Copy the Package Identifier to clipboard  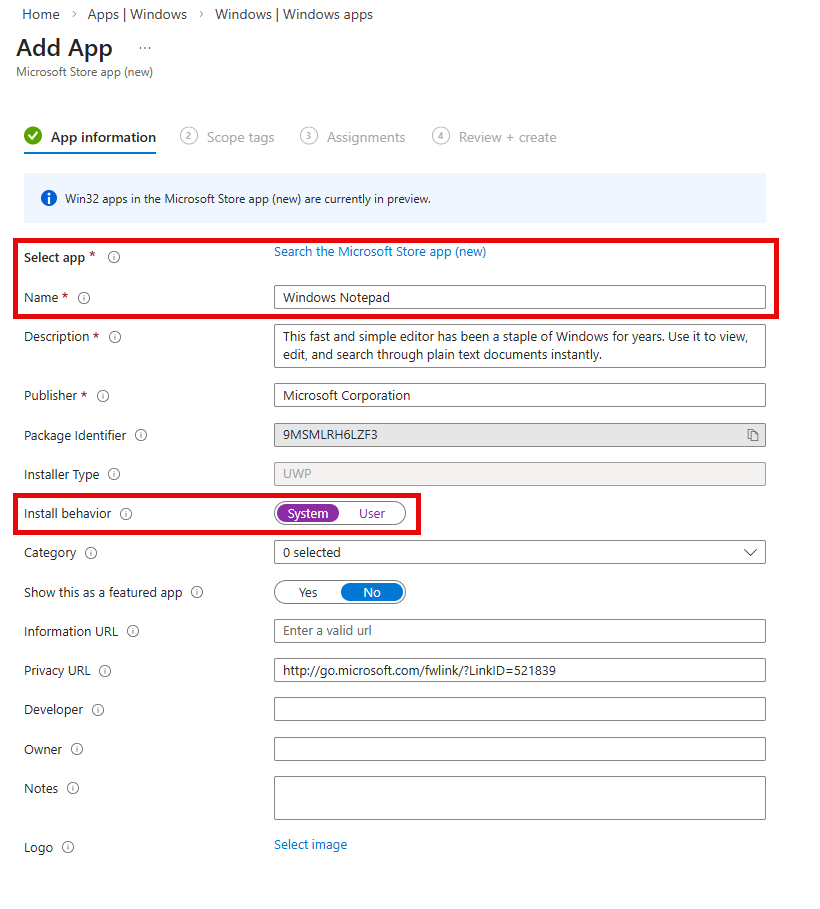click(752, 435)
